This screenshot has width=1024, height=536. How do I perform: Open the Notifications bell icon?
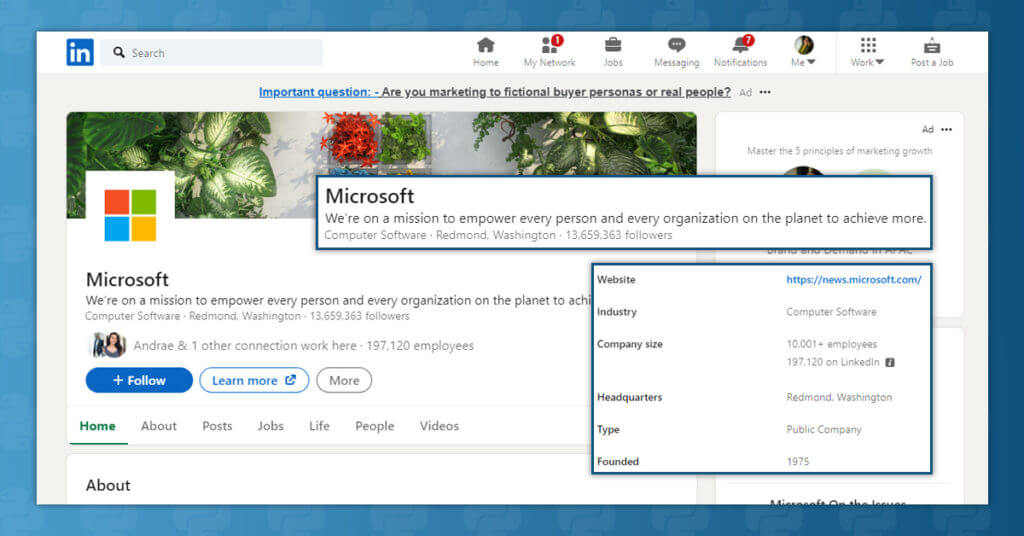741,45
